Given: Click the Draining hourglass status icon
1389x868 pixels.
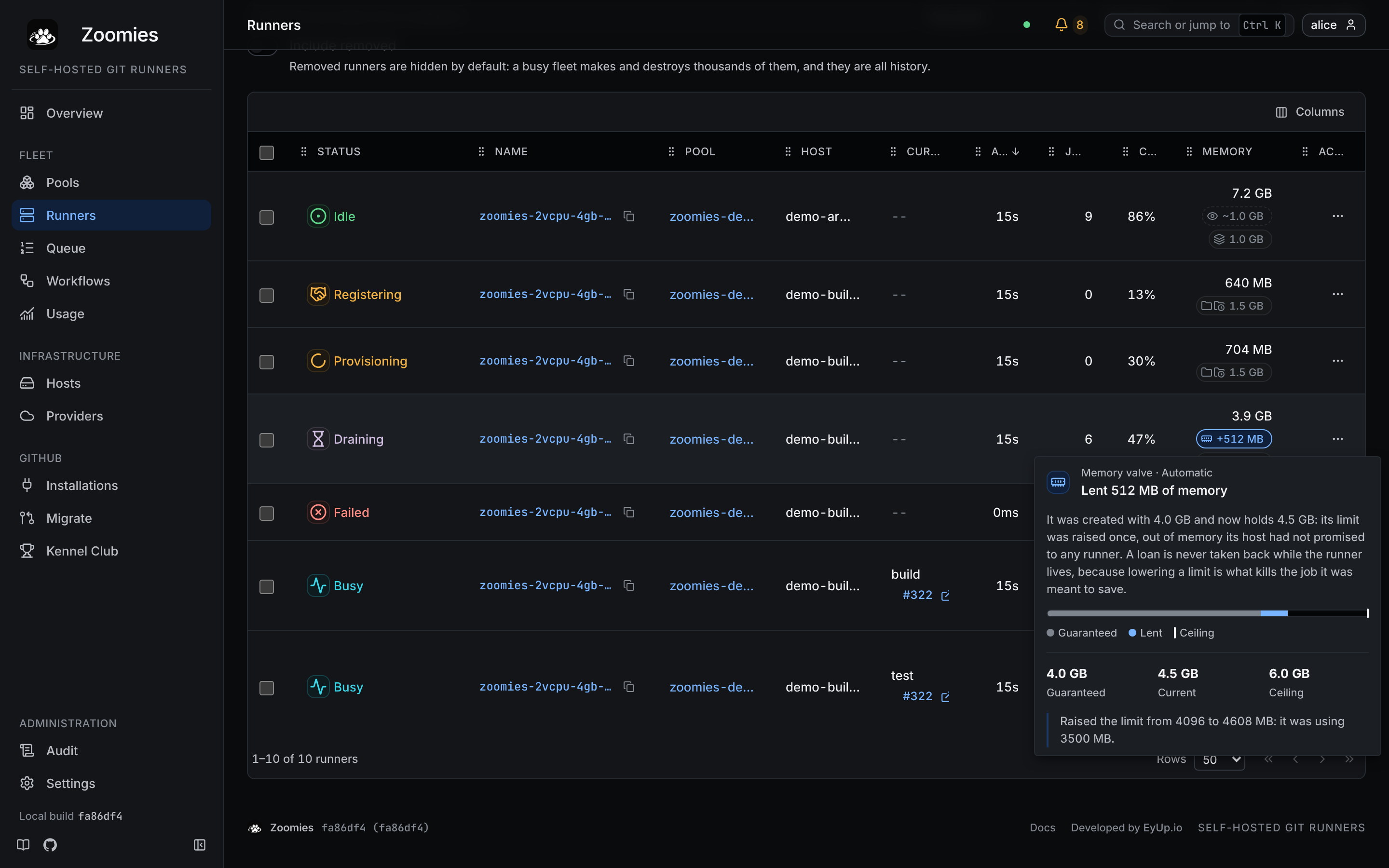Looking at the screenshot, I should coord(318,439).
